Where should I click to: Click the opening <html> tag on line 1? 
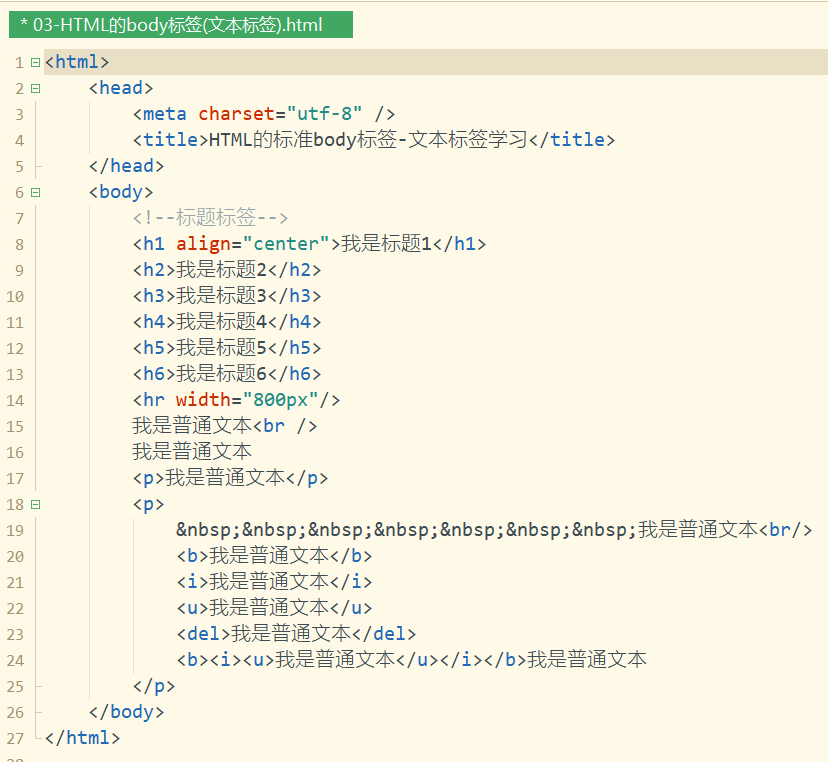point(77,62)
